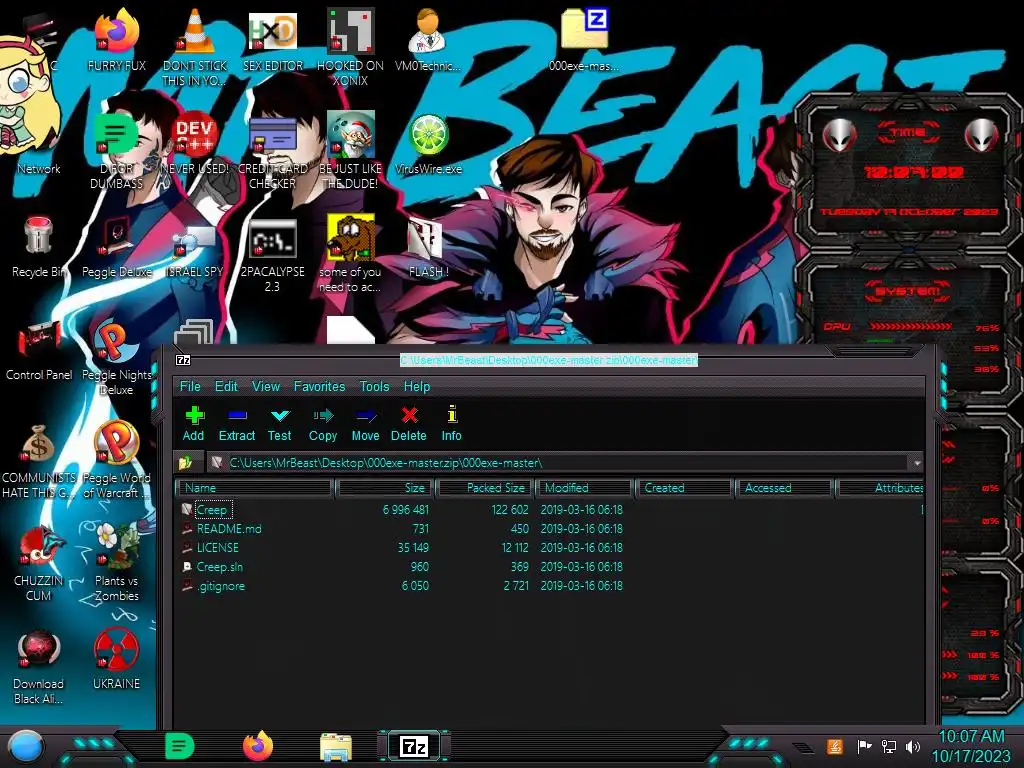This screenshot has height=768, width=1024.
Task: Open the HxD editor desktop icon
Action: pos(272,40)
